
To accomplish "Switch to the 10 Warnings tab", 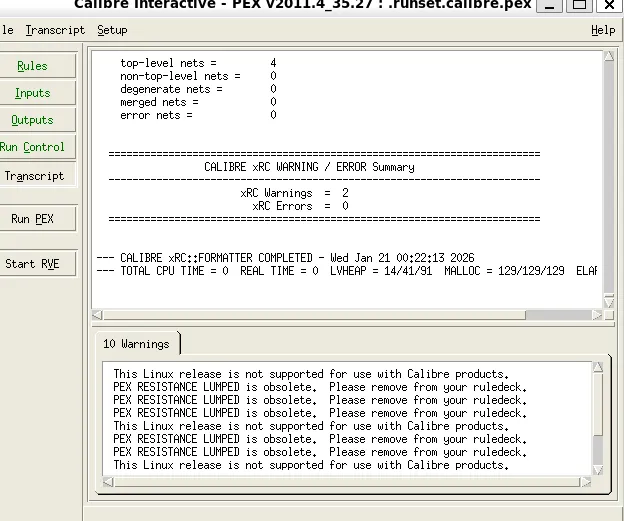I will coord(137,344).
